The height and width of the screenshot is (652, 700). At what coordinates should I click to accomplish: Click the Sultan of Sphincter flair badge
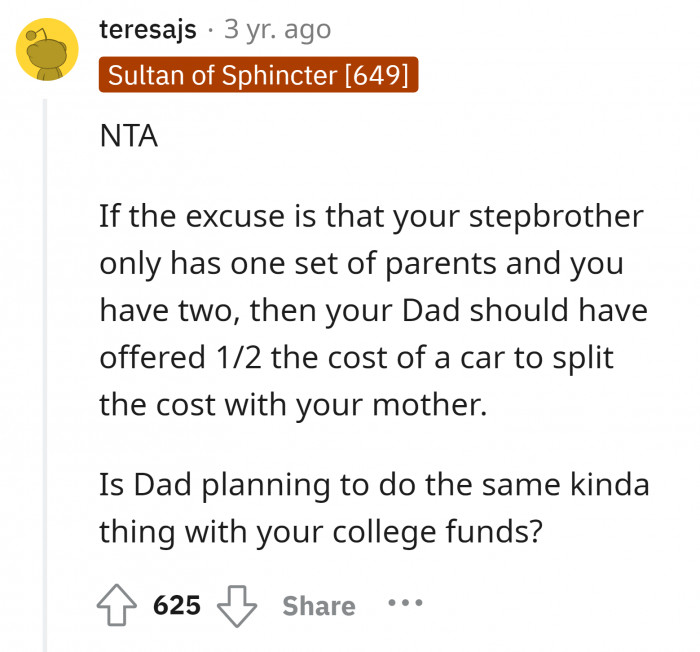[257, 75]
